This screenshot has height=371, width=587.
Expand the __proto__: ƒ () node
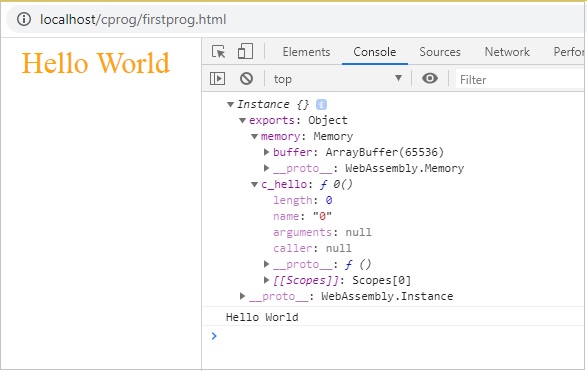pyautogui.click(x=266, y=264)
